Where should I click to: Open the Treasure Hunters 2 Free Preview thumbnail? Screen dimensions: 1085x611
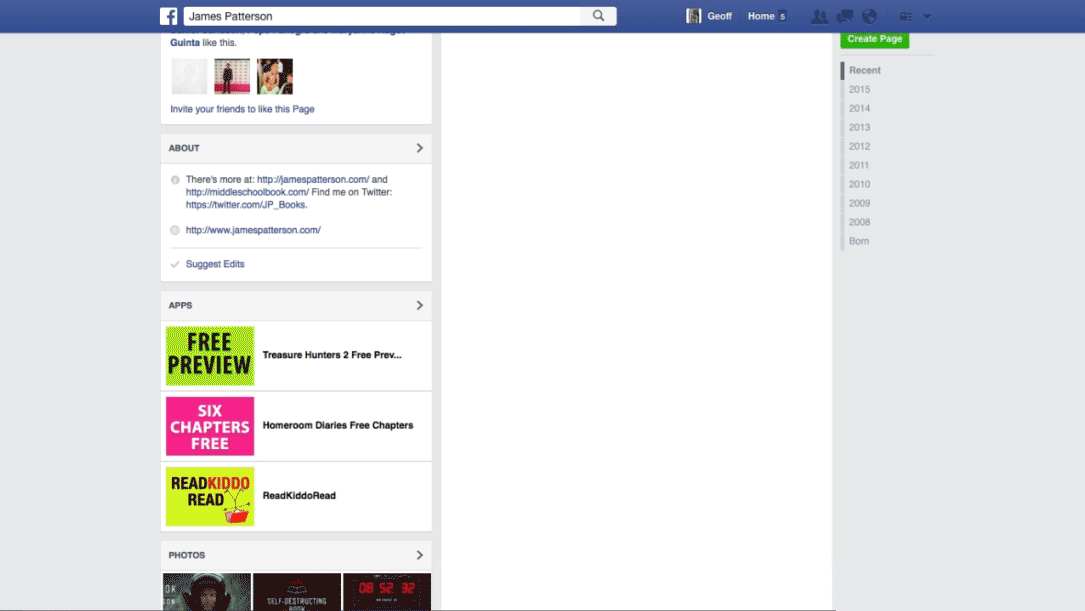[x=209, y=356]
